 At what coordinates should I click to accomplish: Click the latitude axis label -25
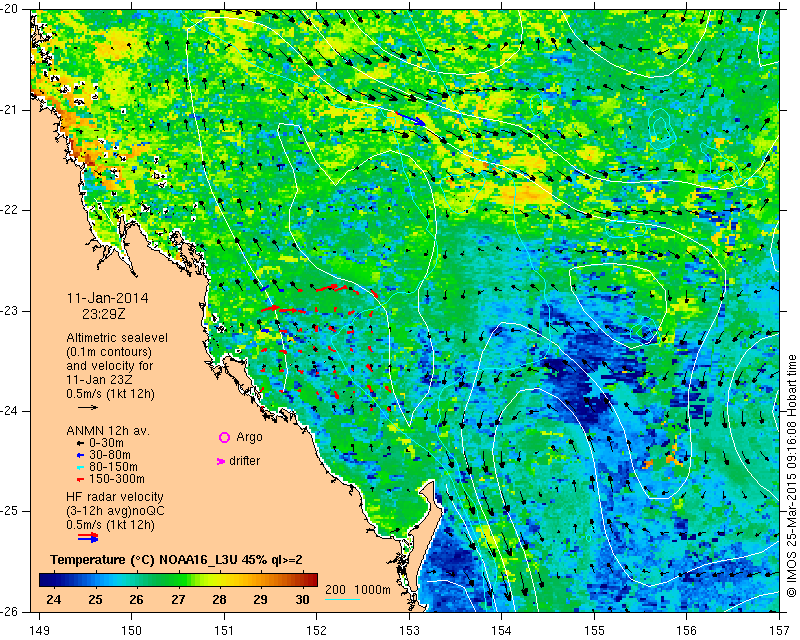(x=10, y=511)
